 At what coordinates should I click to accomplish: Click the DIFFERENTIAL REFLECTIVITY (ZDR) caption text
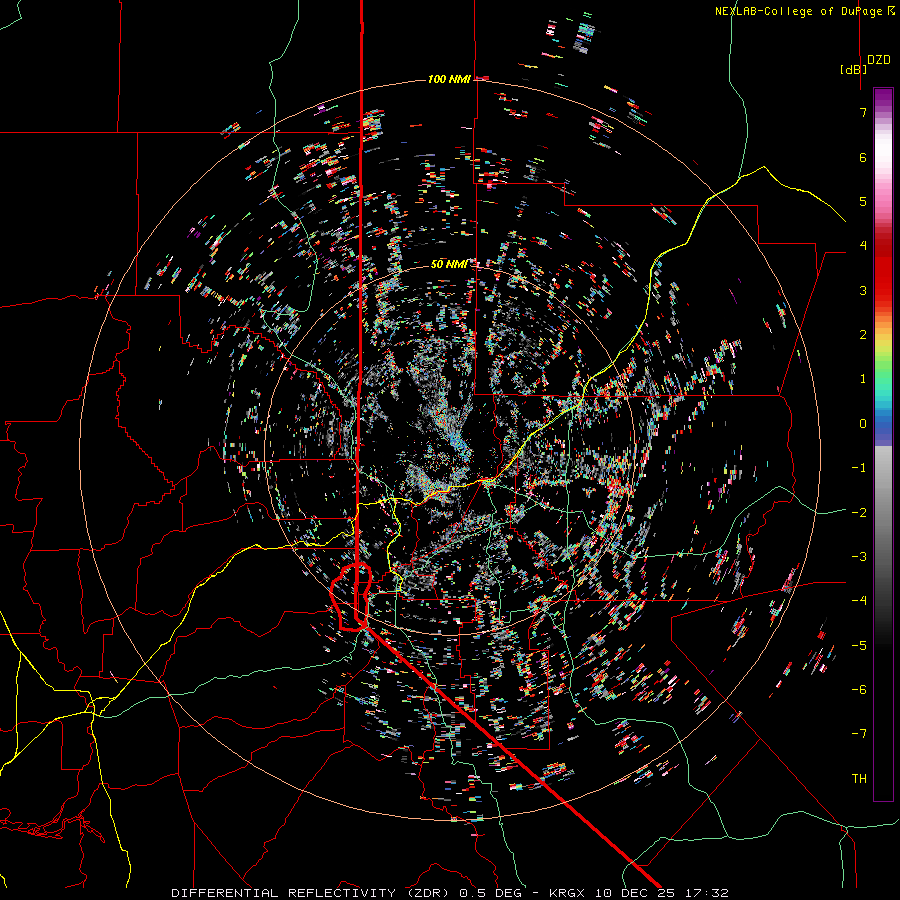click(x=310, y=893)
